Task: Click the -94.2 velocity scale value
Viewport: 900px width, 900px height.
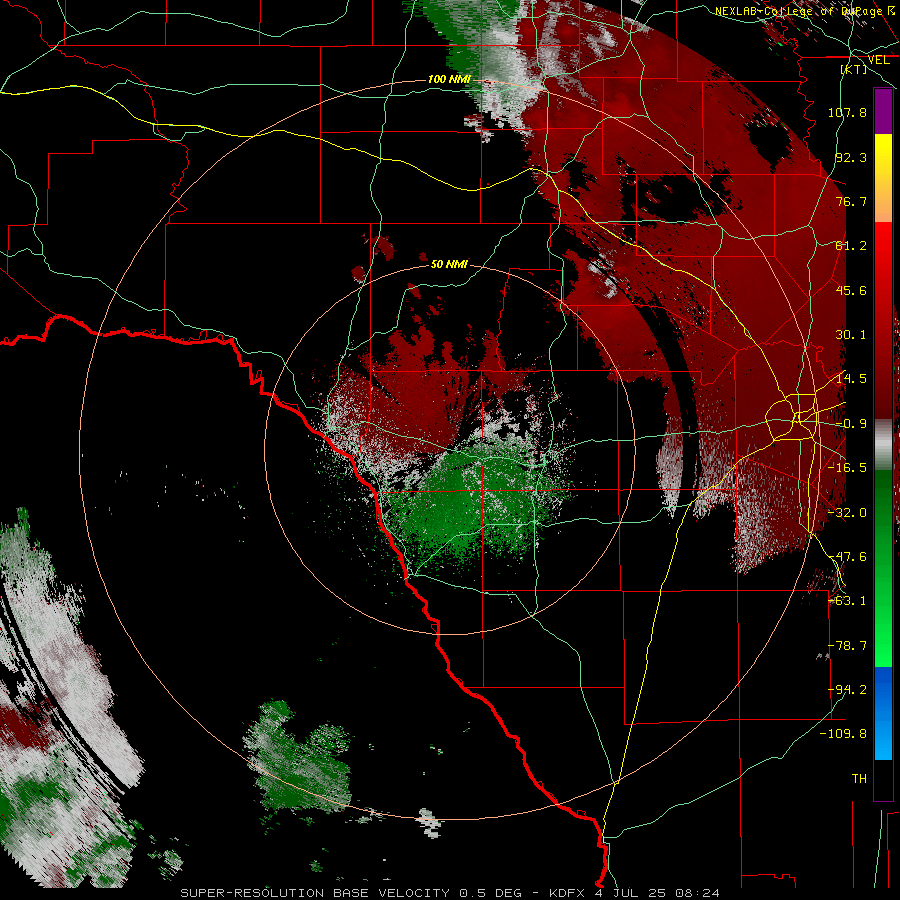Action: tap(847, 690)
